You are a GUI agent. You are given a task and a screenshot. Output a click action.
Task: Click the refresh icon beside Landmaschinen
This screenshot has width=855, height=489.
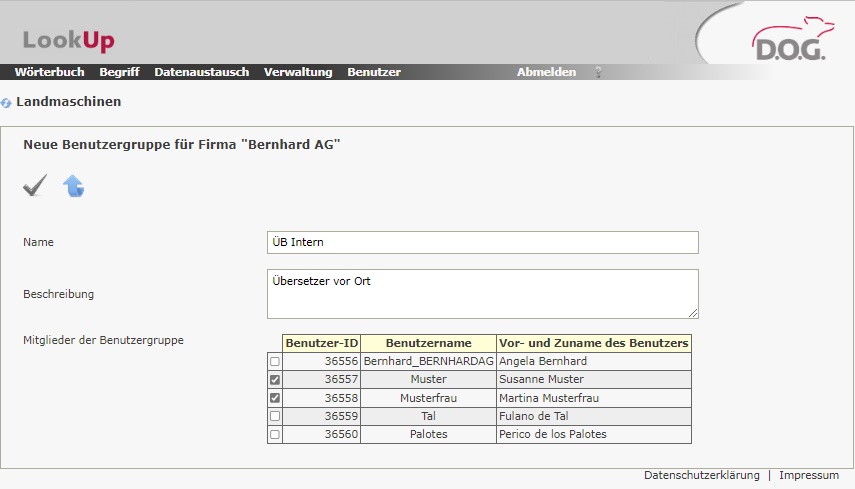pyautogui.click(x=7, y=103)
